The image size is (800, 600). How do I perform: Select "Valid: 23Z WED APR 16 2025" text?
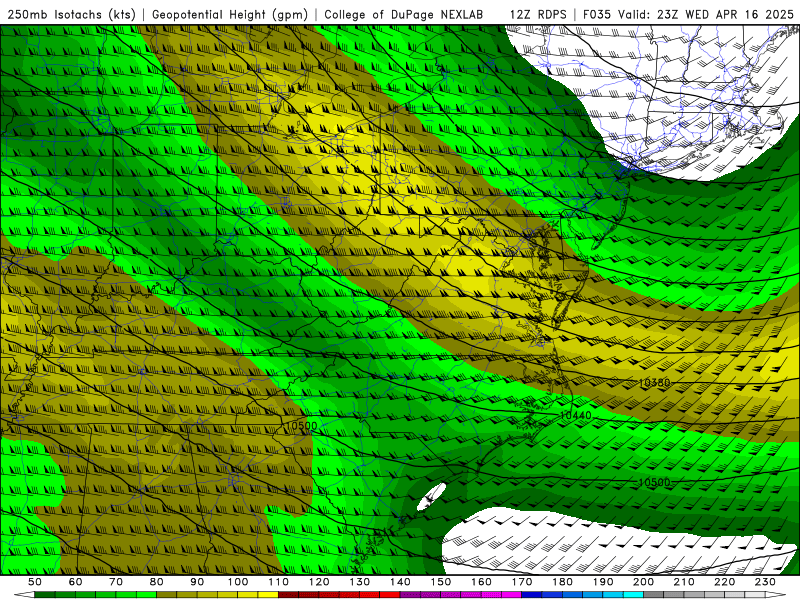[x=706, y=14]
